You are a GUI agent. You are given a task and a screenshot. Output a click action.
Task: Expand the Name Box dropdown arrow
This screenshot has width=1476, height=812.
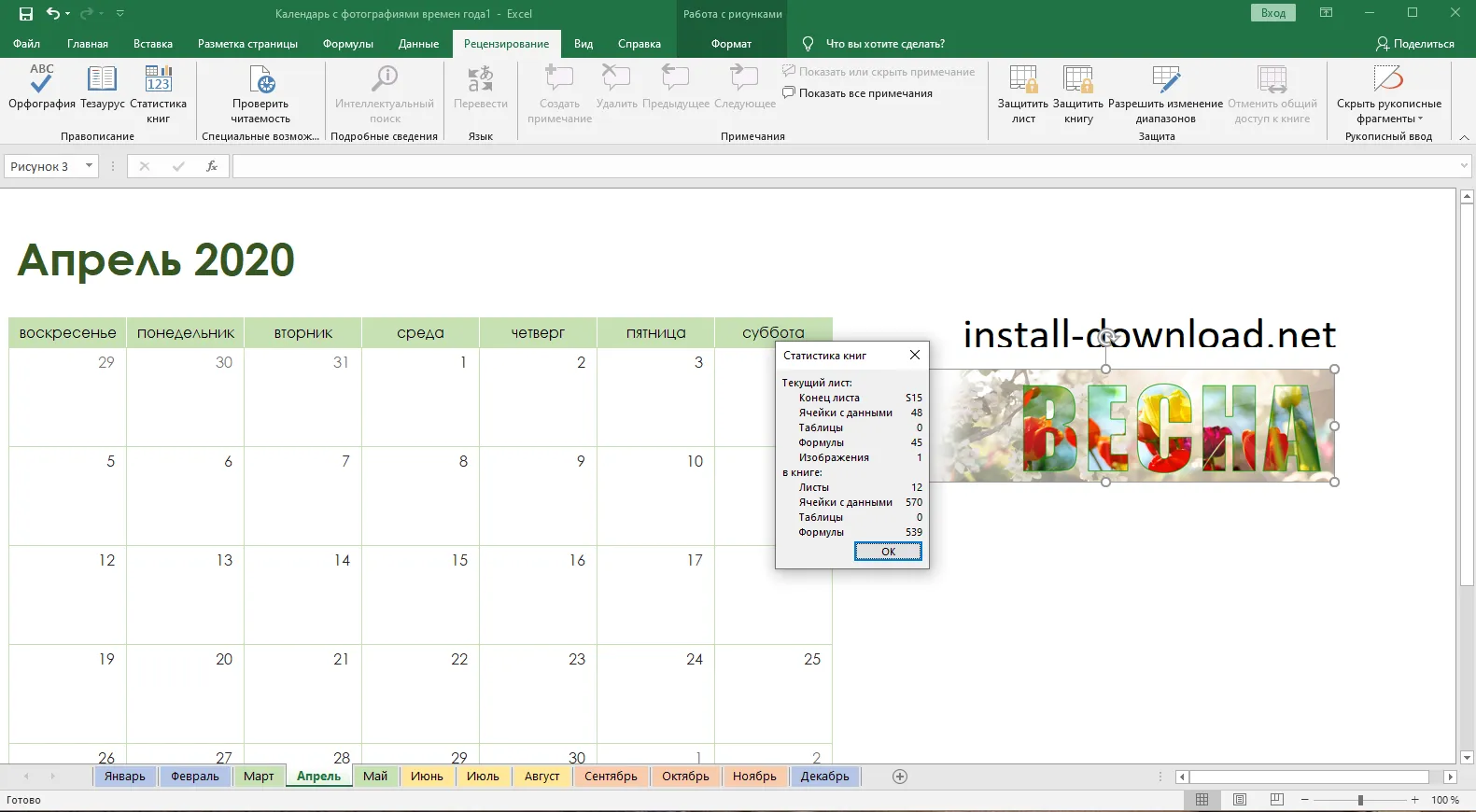click(89, 166)
